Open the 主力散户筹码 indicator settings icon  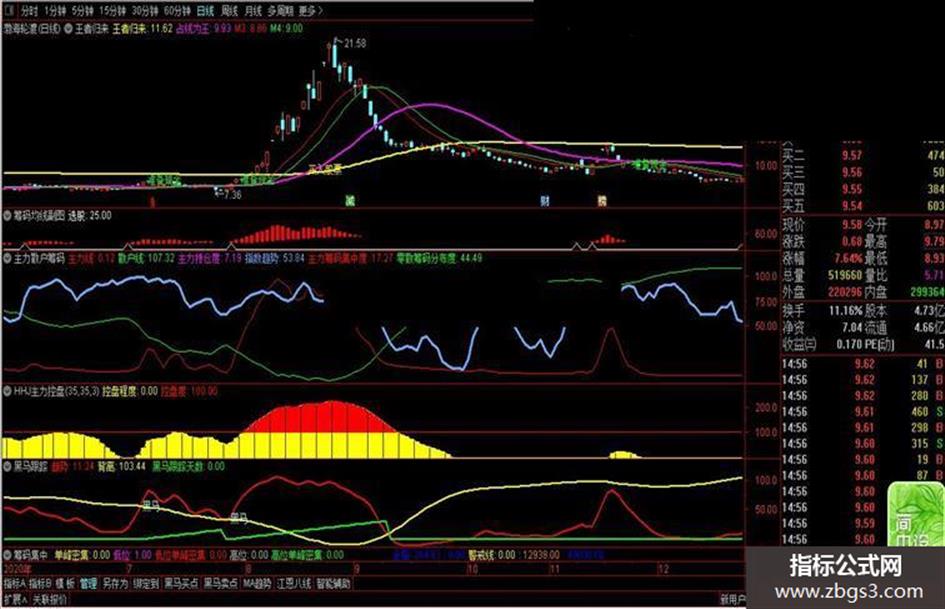point(8,258)
